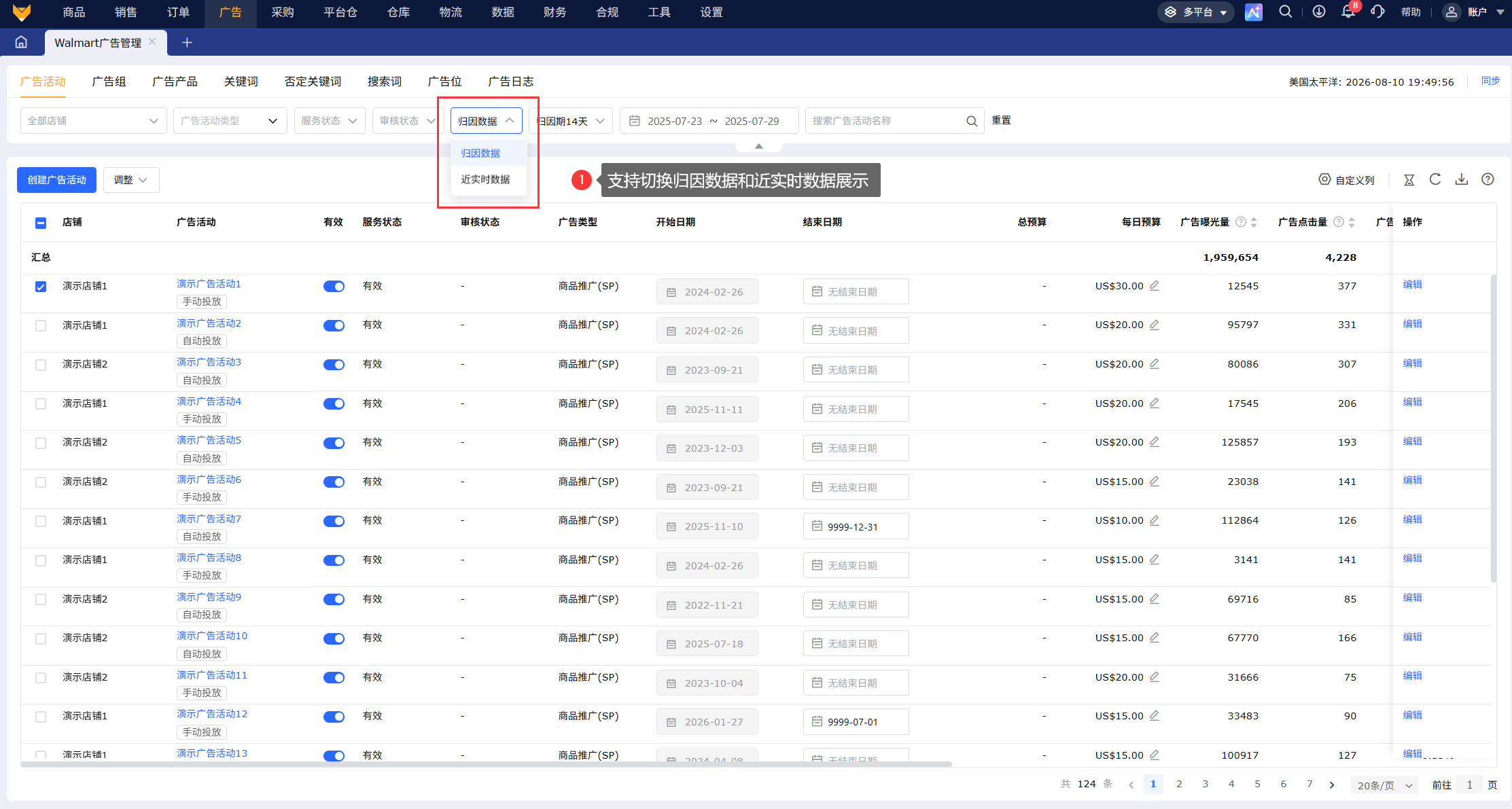Viewport: 1512px width, 809px height.
Task: Sort by 广告曝光量 column arrows
Action: tap(1254, 222)
